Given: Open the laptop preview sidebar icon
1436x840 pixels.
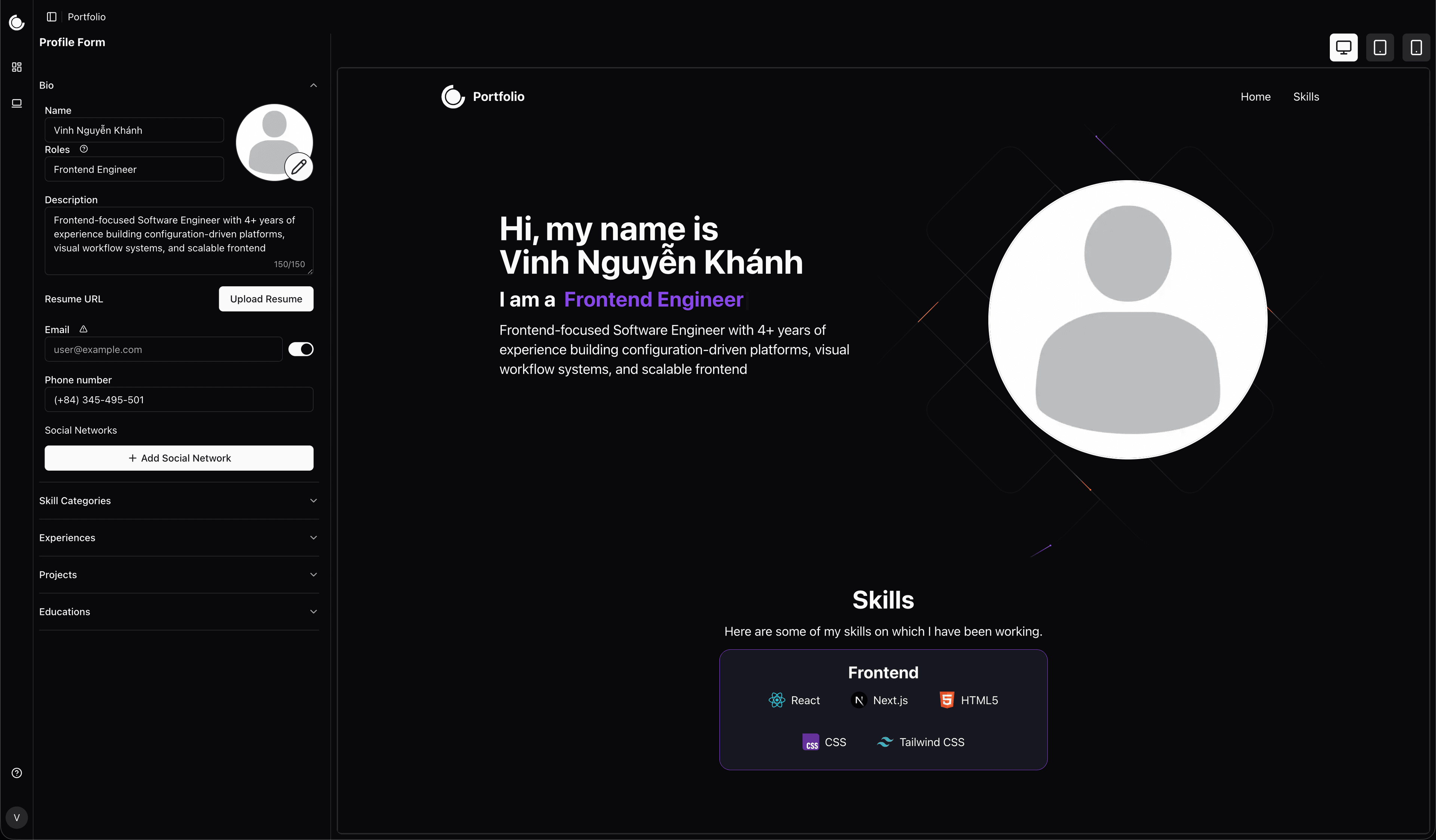Looking at the screenshot, I should (16, 103).
